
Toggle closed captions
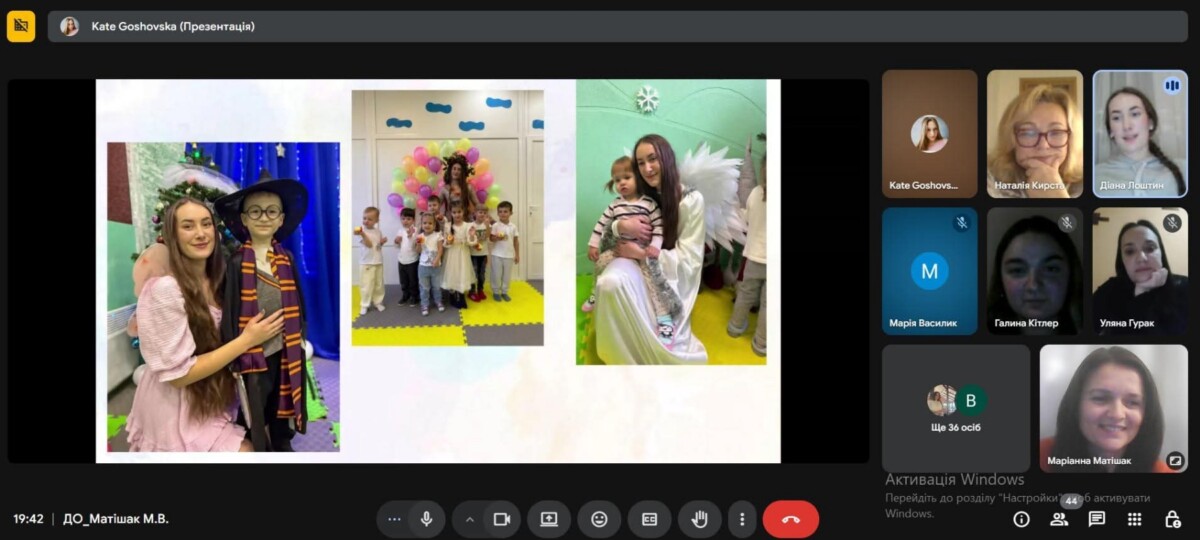pyautogui.click(x=649, y=519)
